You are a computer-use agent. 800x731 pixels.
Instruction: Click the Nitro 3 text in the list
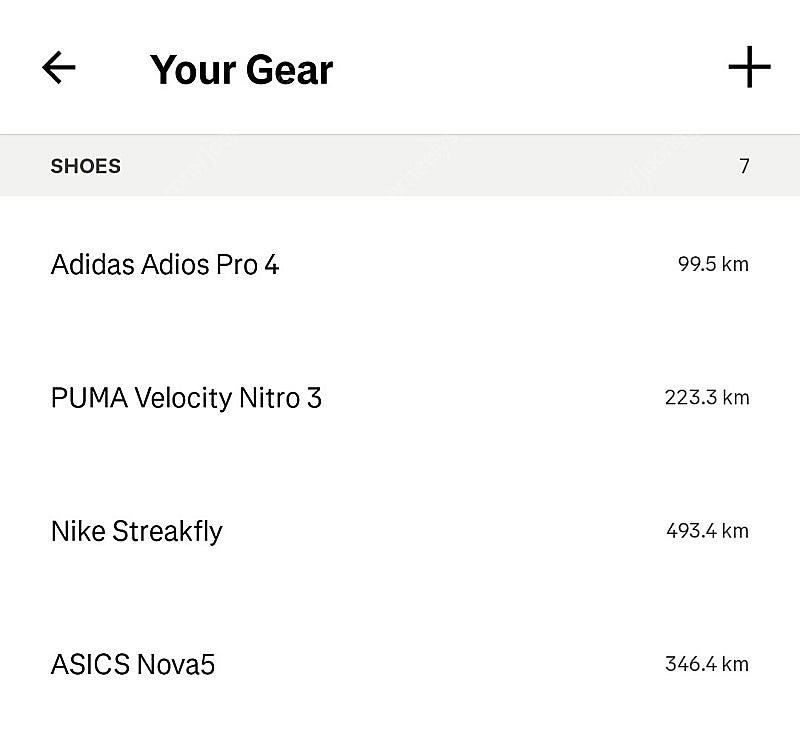tap(280, 397)
